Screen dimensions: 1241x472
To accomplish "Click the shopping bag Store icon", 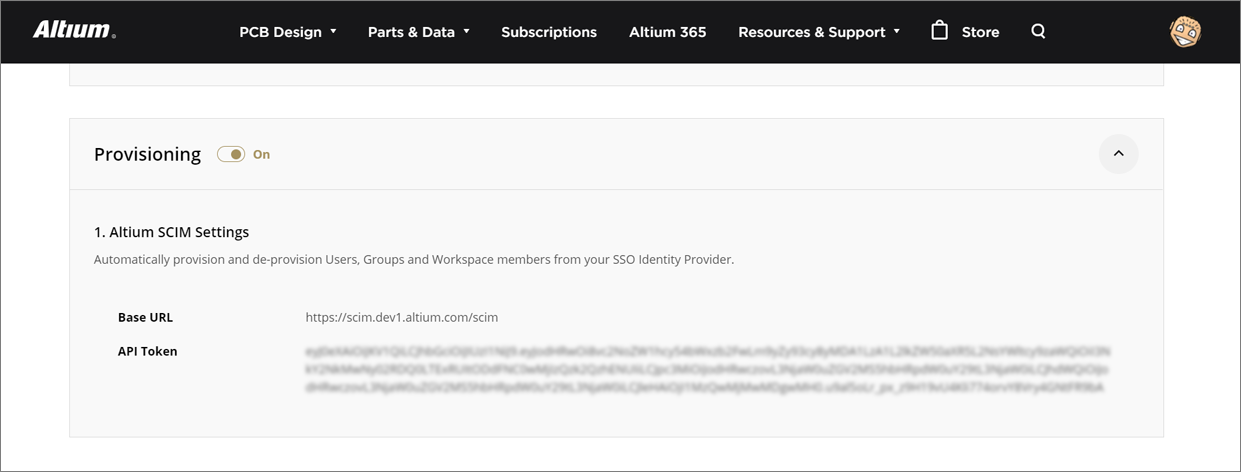I will tap(939, 31).
